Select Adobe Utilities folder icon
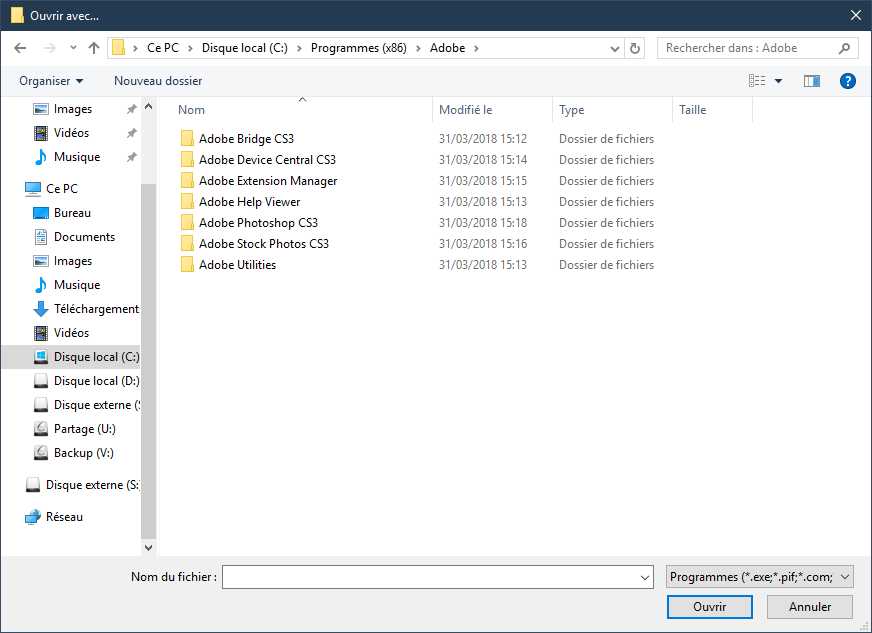 pos(187,265)
